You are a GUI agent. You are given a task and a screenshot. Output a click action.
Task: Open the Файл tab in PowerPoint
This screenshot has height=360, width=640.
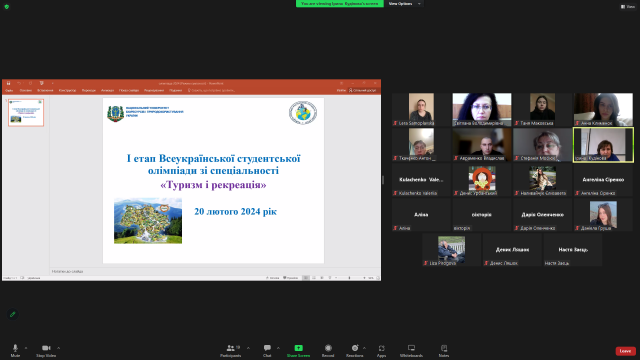pos(9,90)
